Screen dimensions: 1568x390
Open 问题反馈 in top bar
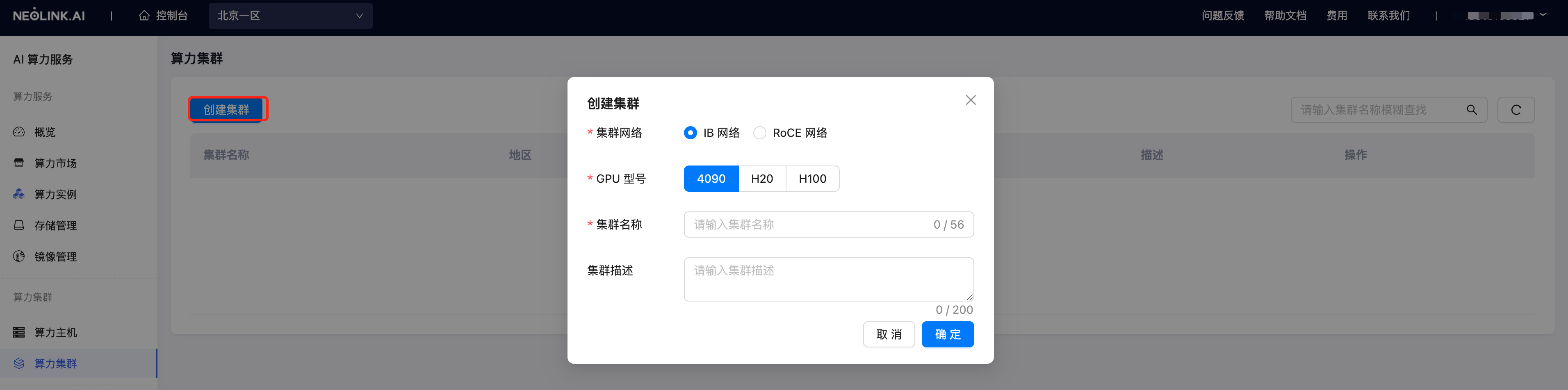[1222, 15]
